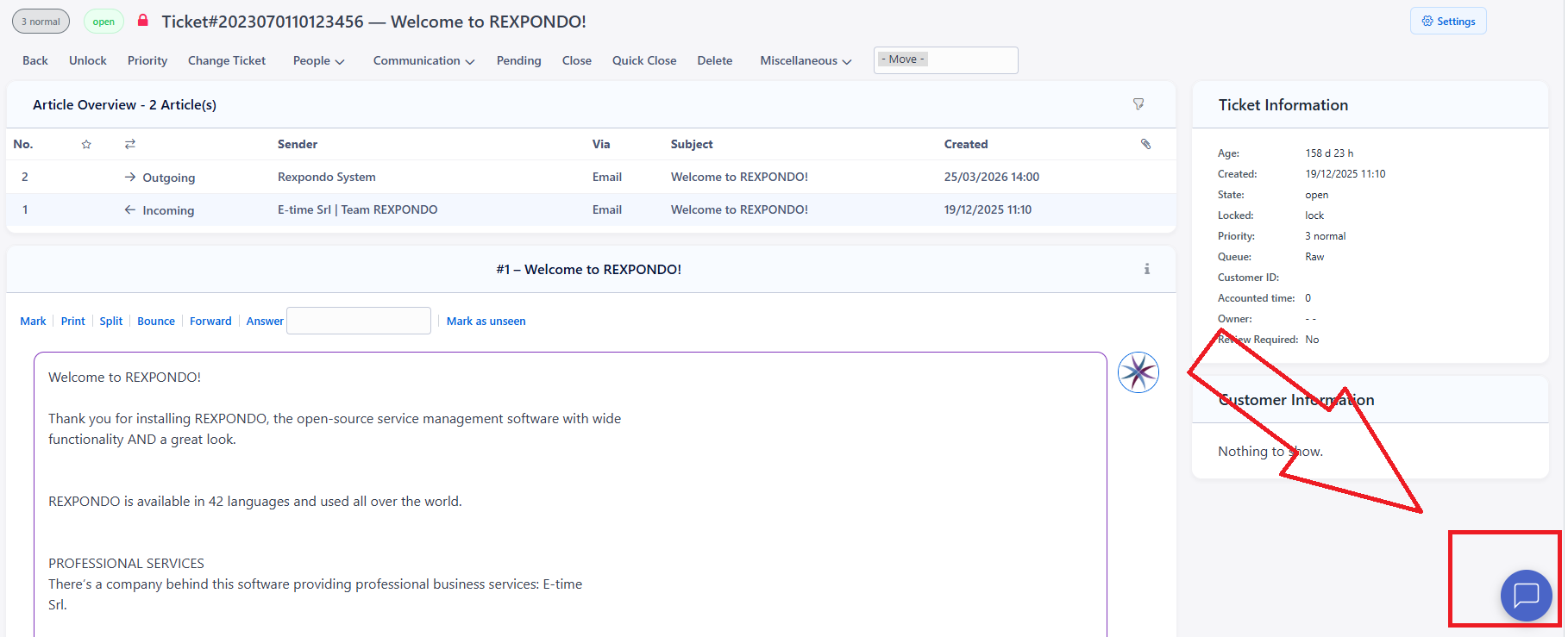The width and height of the screenshot is (1568, 637).
Task: Mark the article
Action: [33, 321]
